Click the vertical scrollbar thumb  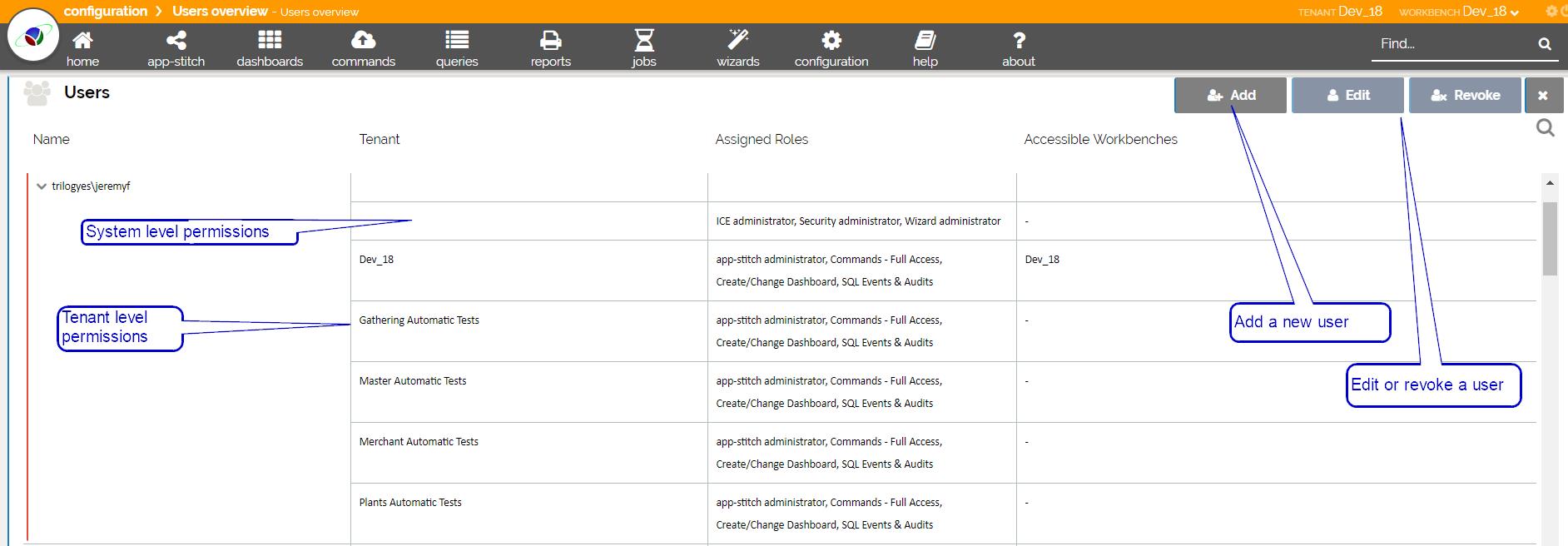click(1549, 237)
